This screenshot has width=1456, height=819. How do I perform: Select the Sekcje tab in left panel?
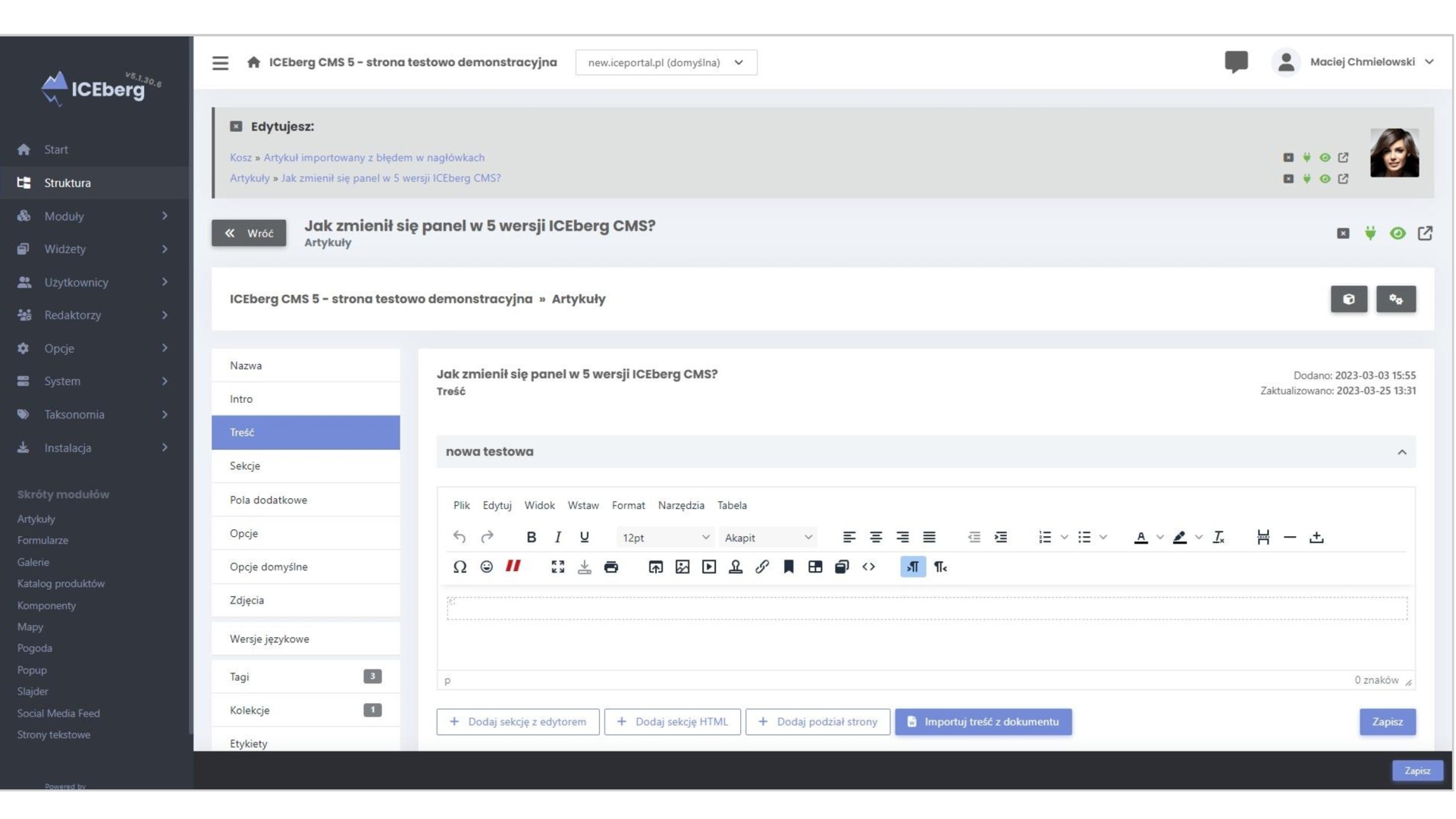pos(306,466)
